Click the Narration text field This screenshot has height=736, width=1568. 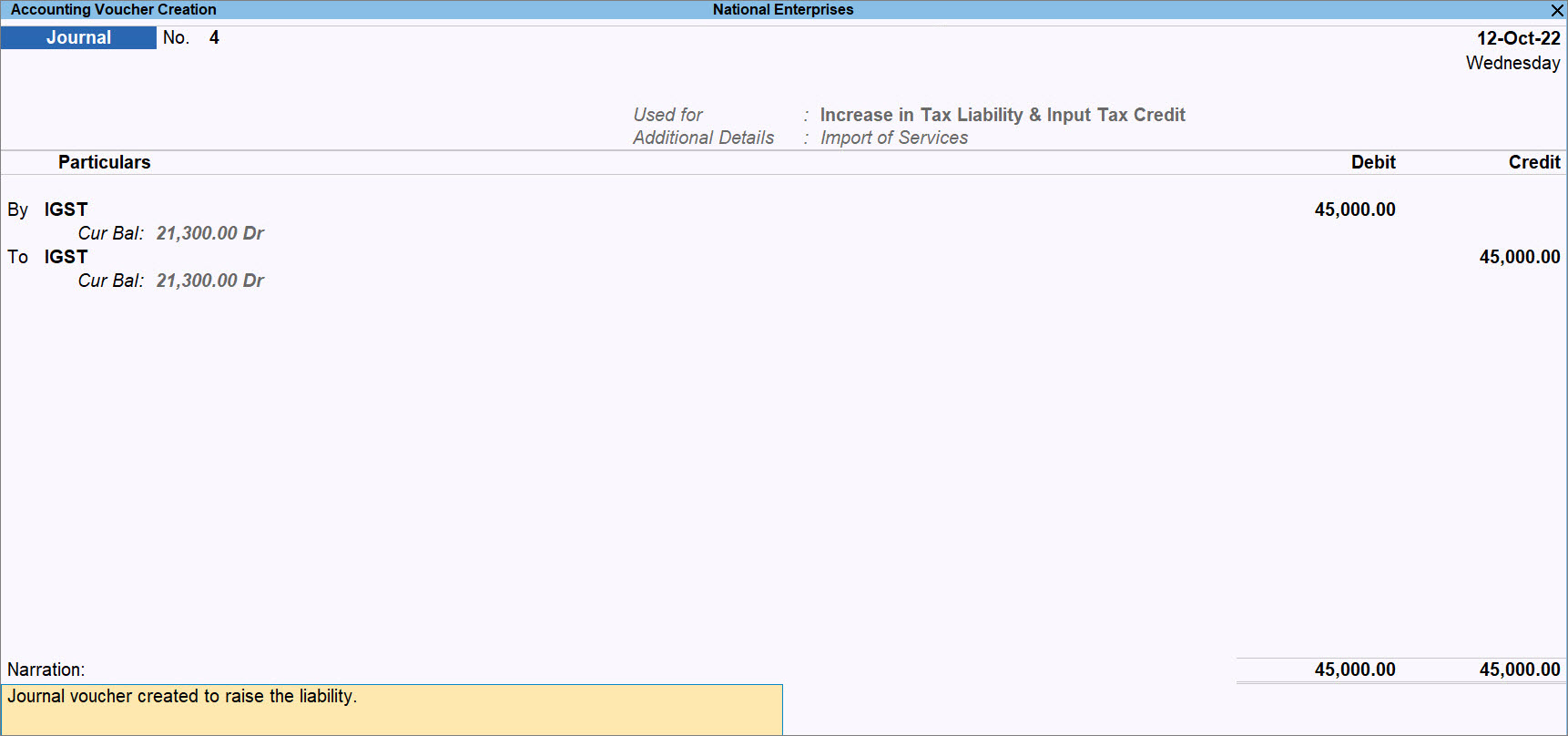392,710
